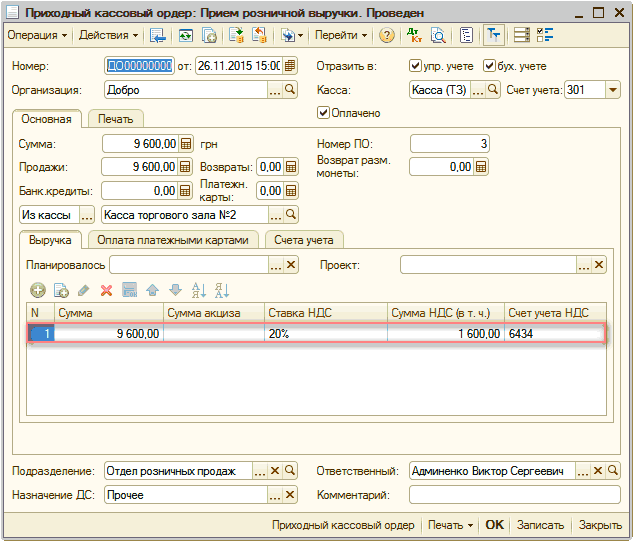Move row up with the up arrow icon
Viewport: 633px width, 541px height.
(152, 290)
